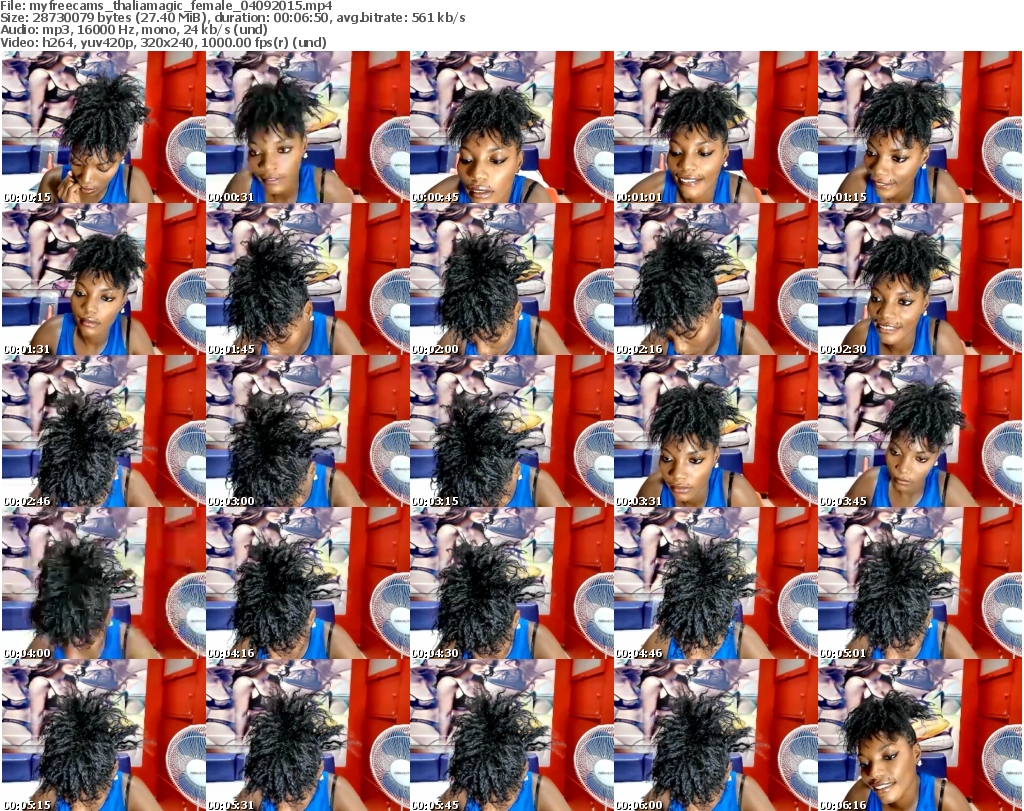1024x811 pixels.
Task: Select the thumbnail stamped 00:03:15
Action: [512, 431]
